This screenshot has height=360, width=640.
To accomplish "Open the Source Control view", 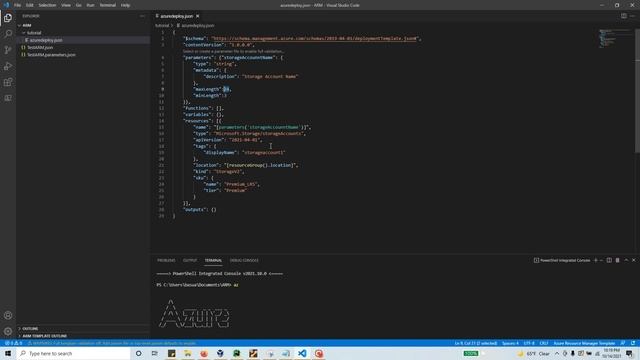I will 8,50.
